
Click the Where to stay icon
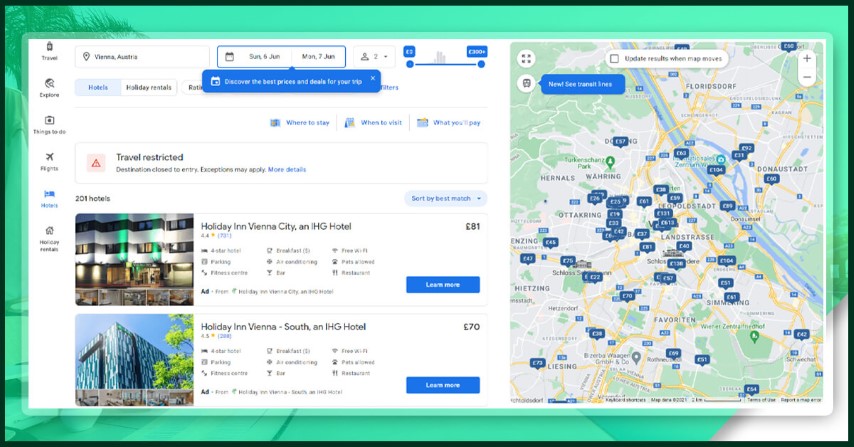click(x=276, y=123)
